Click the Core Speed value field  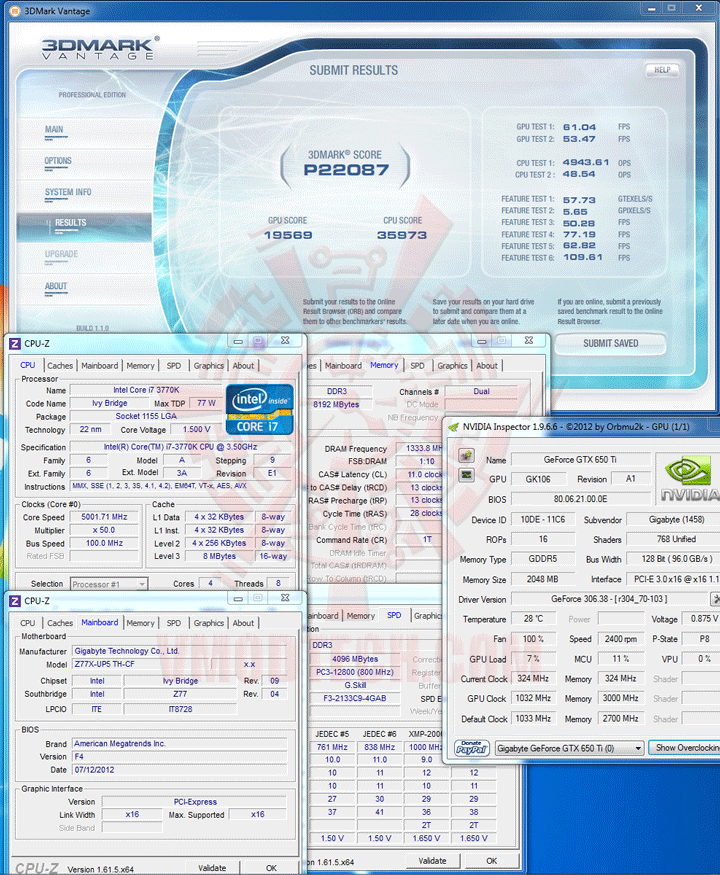tap(104, 517)
